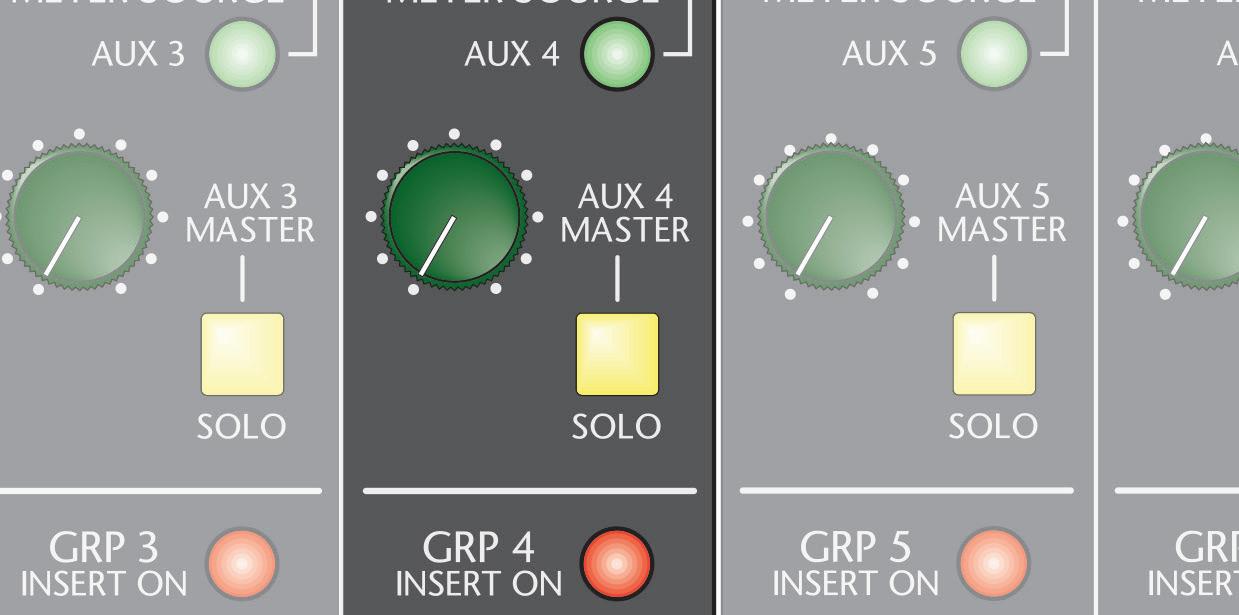Click the AUX 5 MASTER label
Image resolution: width=1239 pixels, height=615 pixels.
(1002, 213)
